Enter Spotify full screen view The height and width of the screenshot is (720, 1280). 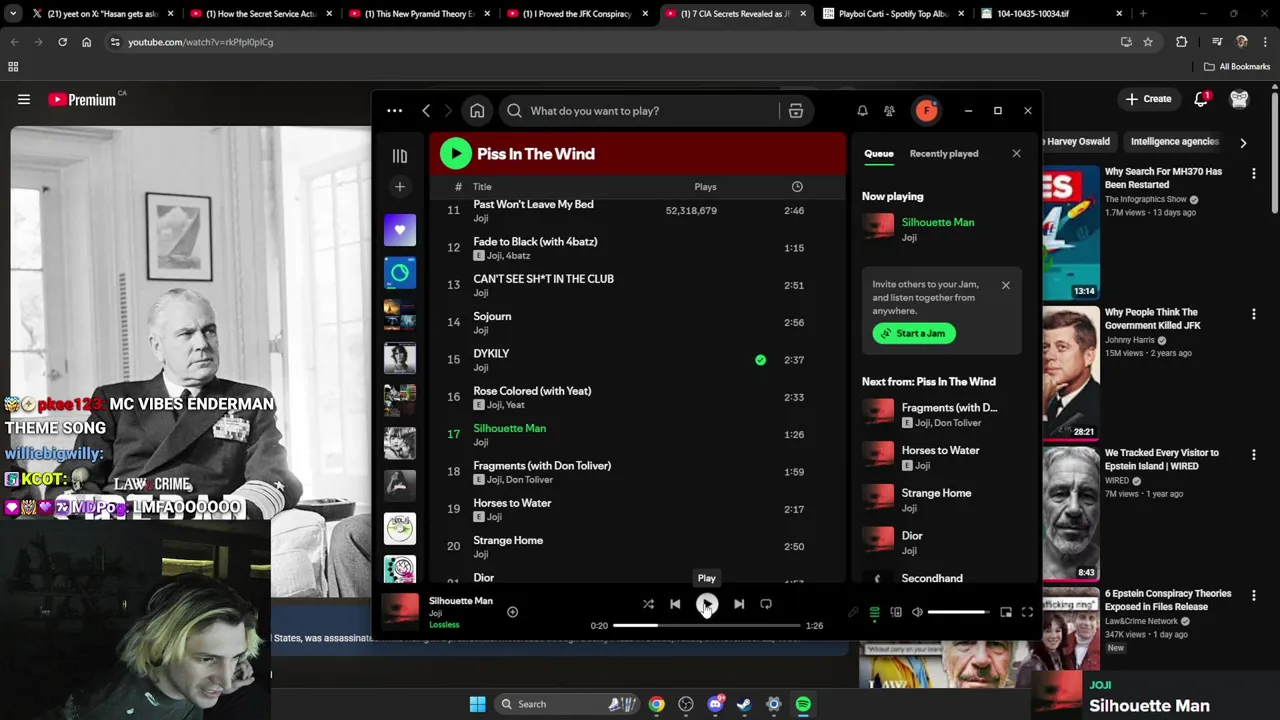[1027, 612]
